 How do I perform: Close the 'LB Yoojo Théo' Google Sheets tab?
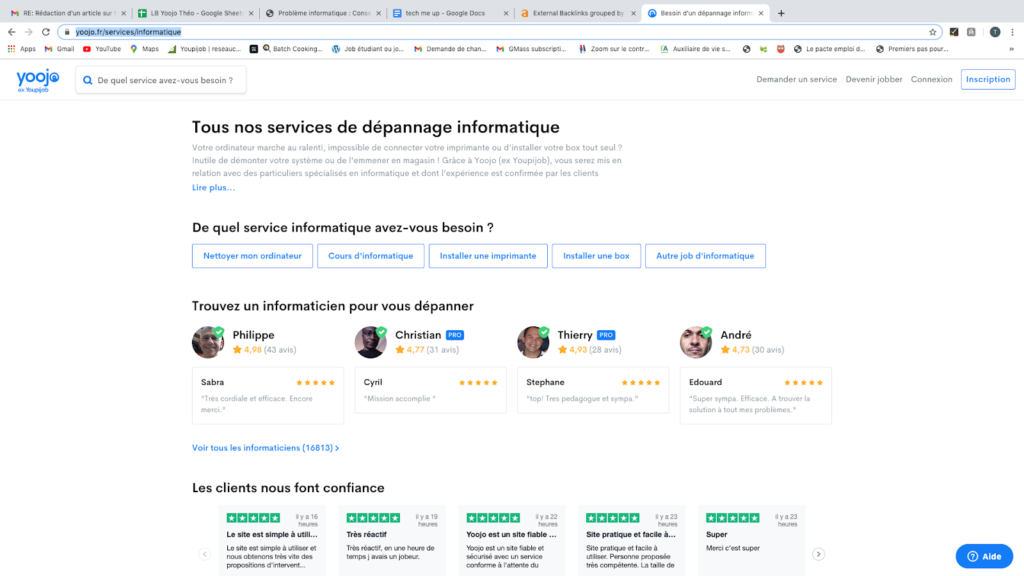pyautogui.click(x=251, y=13)
